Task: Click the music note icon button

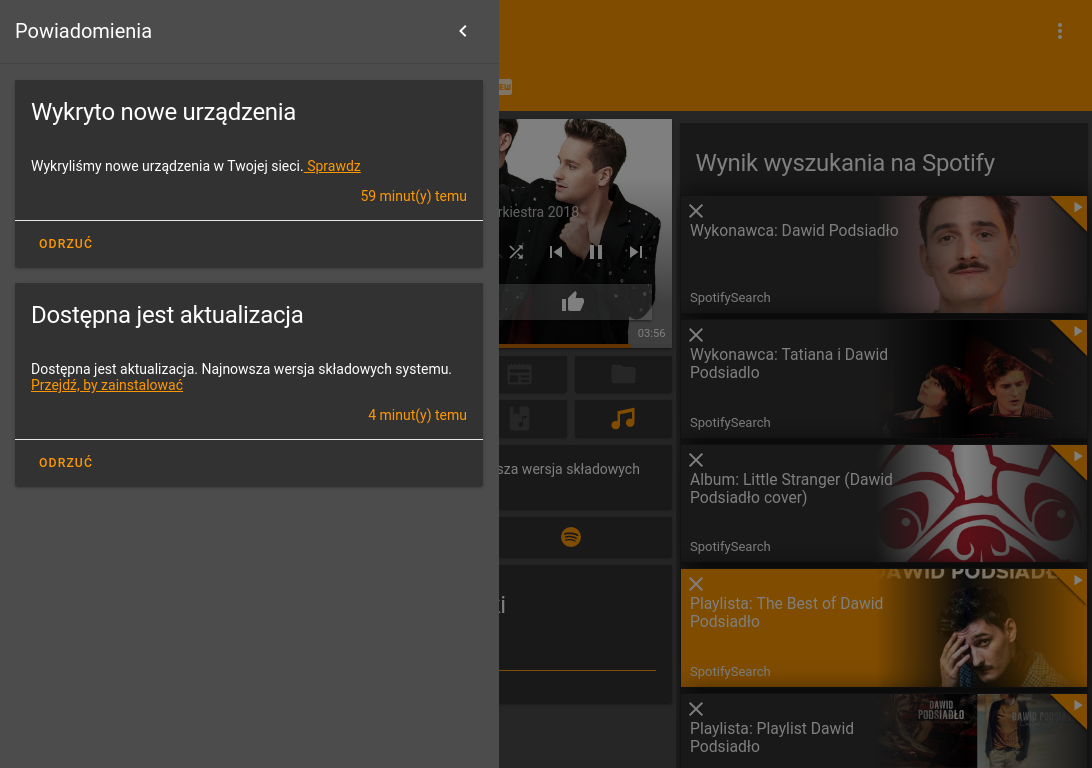Action: tap(623, 418)
